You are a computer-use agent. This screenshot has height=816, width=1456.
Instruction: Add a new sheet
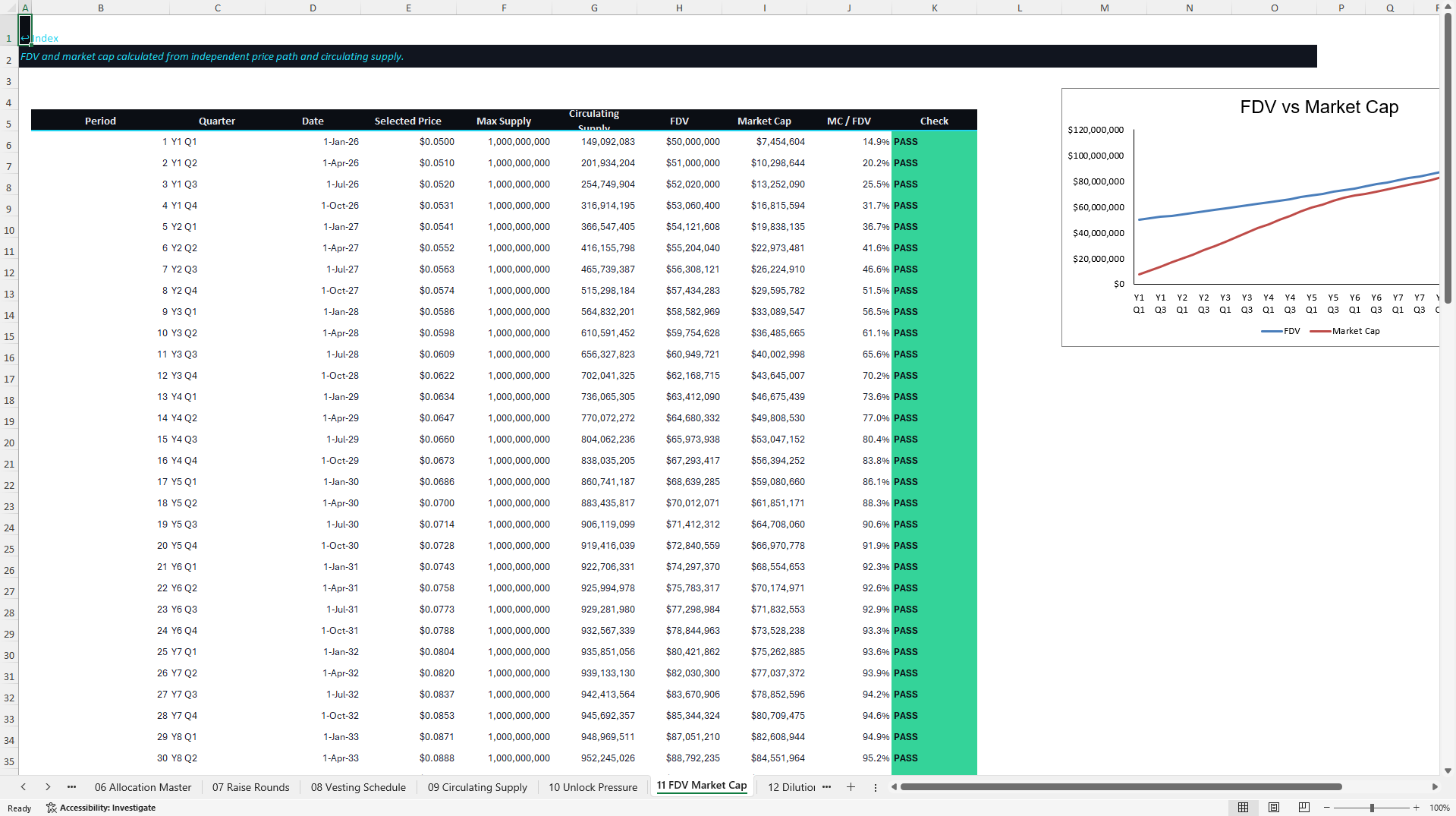point(851,787)
